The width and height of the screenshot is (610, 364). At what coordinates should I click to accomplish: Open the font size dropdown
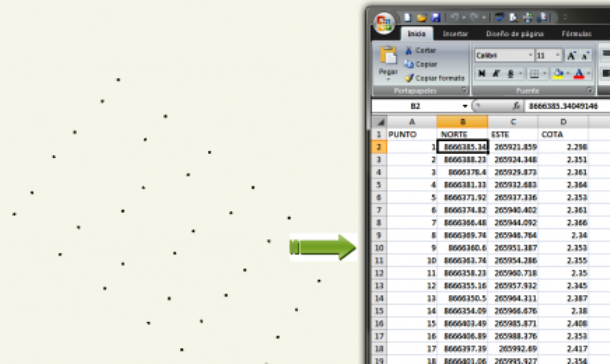(557, 55)
